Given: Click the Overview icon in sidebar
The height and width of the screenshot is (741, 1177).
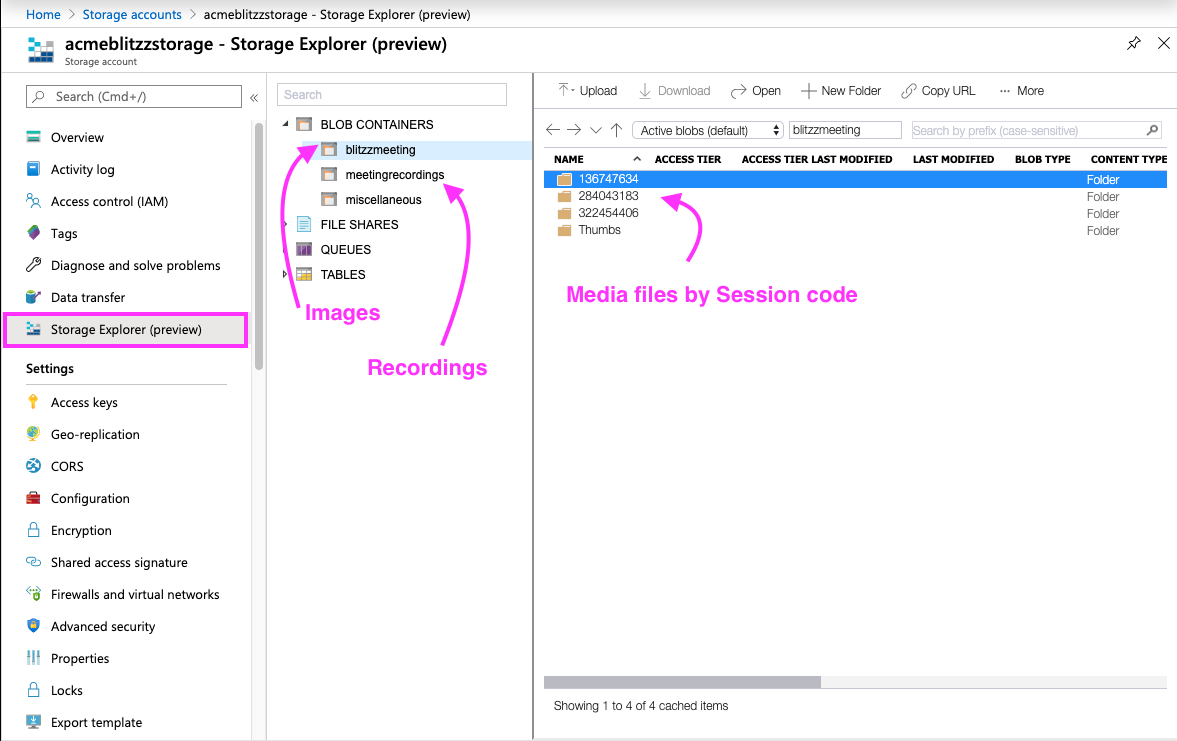Looking at the screenshot, I should tap(33, 137).
